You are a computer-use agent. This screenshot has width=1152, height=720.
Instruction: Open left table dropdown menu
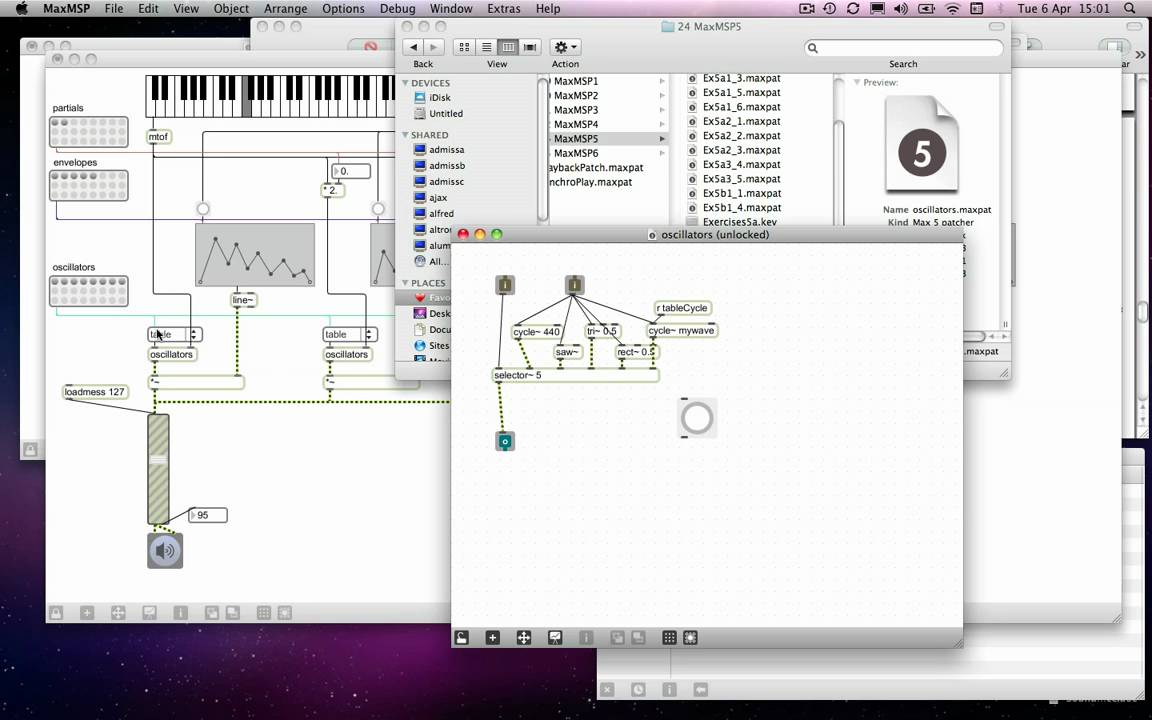175,334
